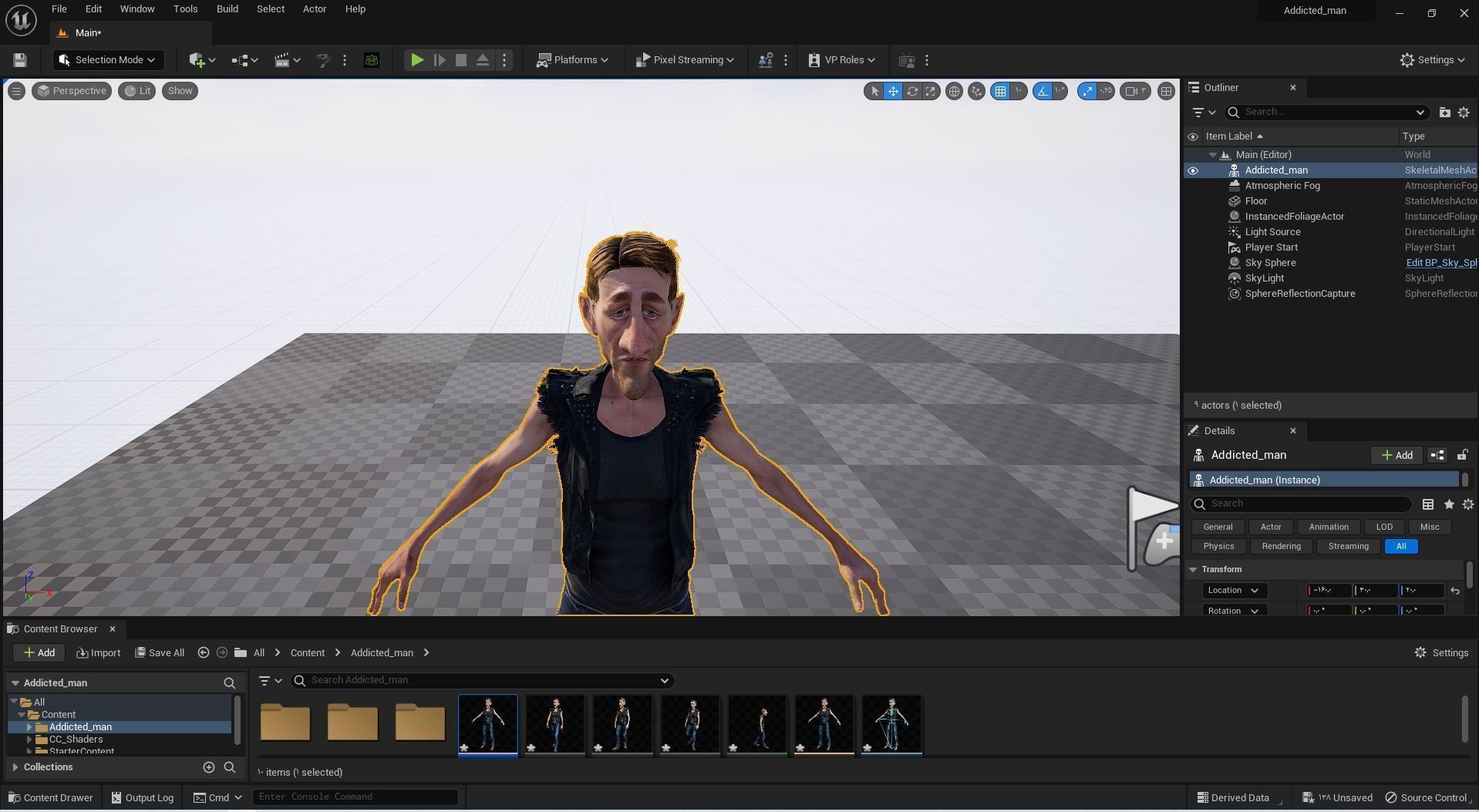
Task: Open the Details property matrix grid icon
Action: click(x=1428, y=504)
